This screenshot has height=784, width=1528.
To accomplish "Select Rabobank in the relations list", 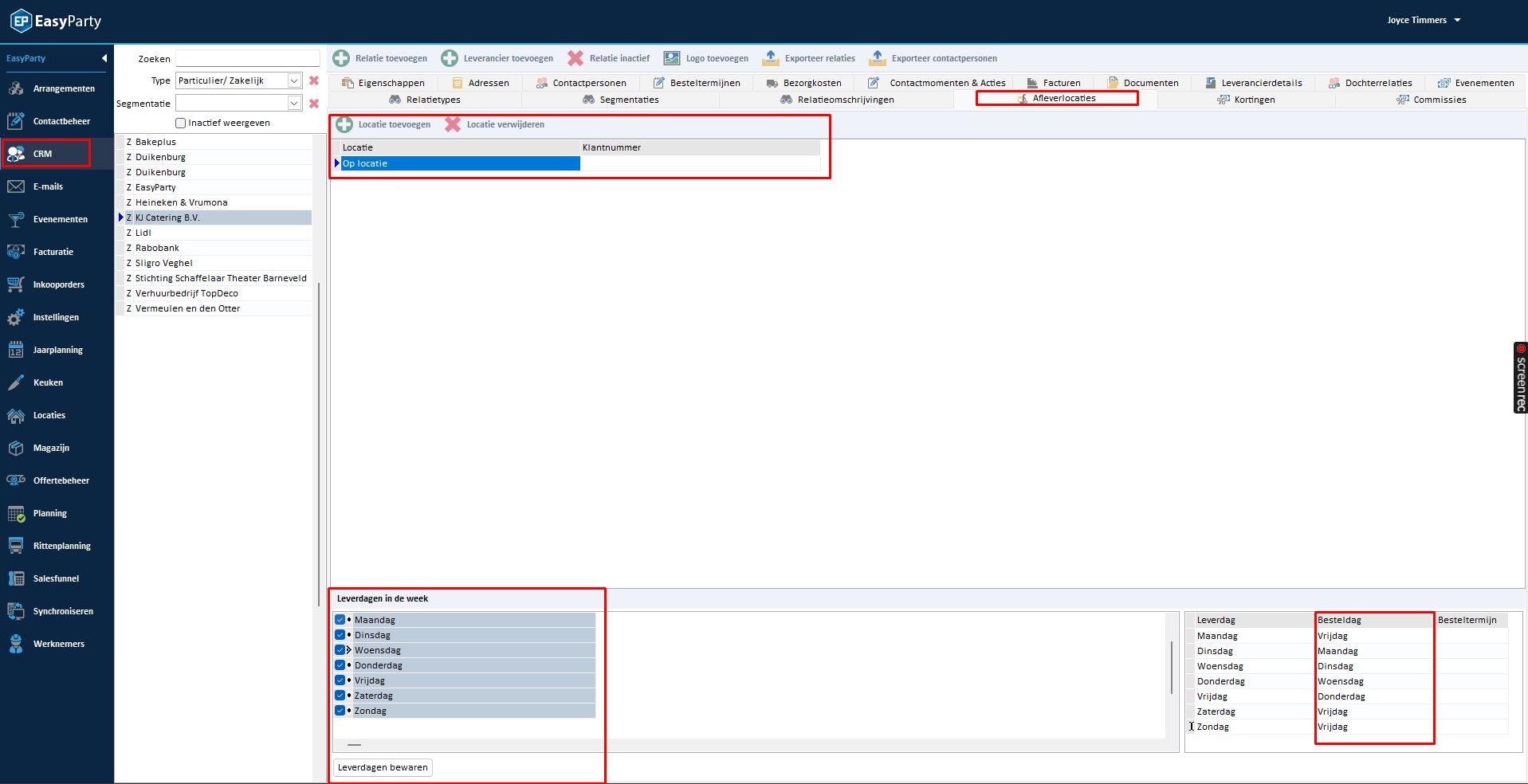I will pos(157,248).
